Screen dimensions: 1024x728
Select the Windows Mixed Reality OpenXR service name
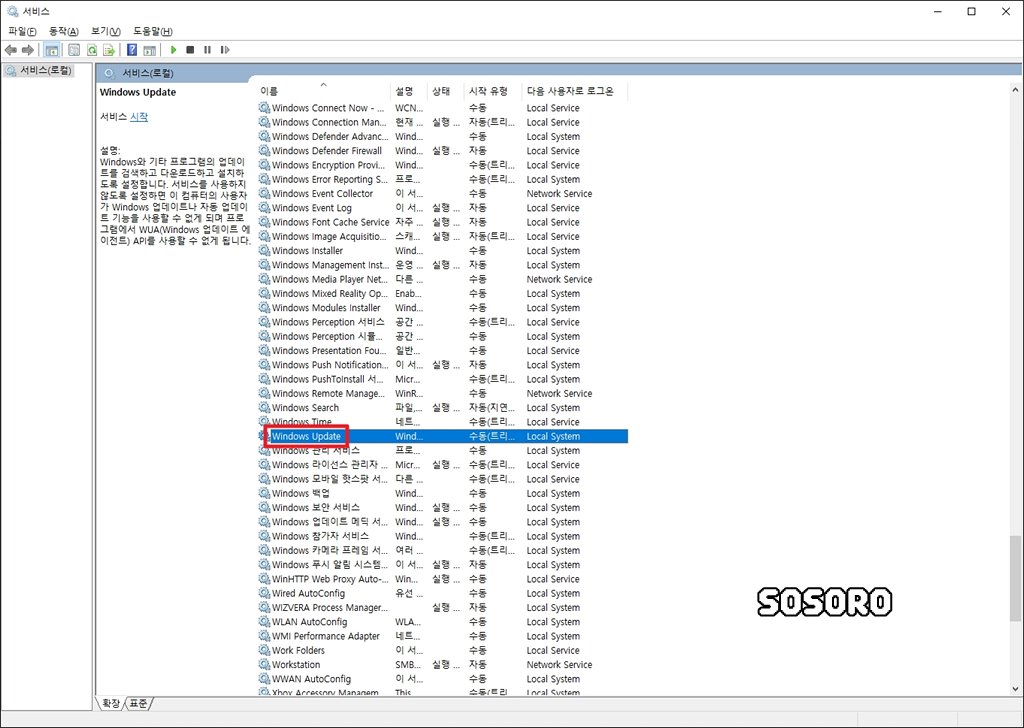[330, 293]
